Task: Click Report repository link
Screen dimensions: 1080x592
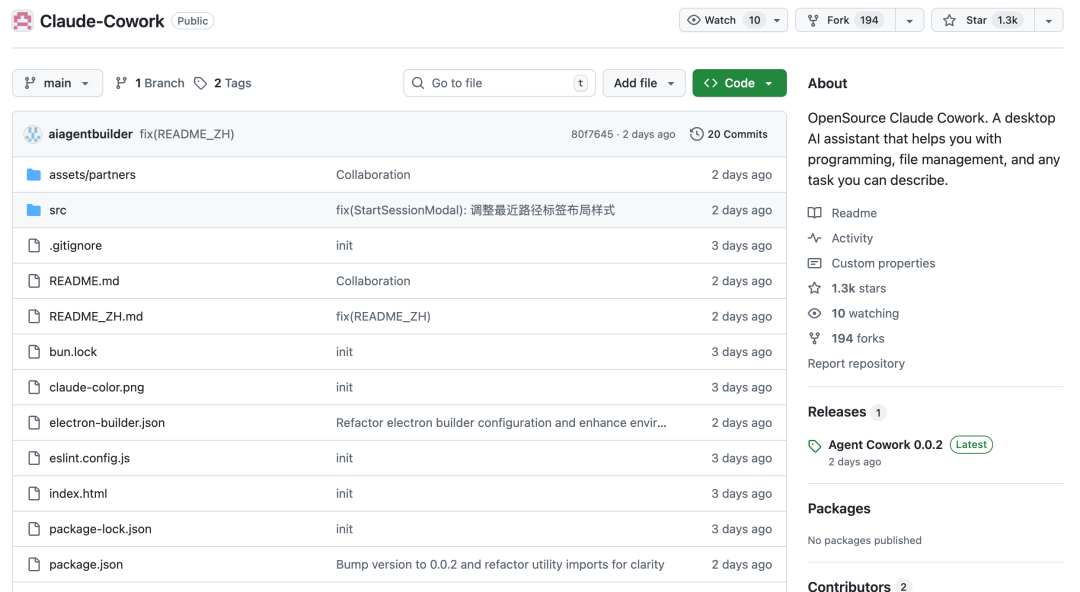Action: [x=856, y=364]
